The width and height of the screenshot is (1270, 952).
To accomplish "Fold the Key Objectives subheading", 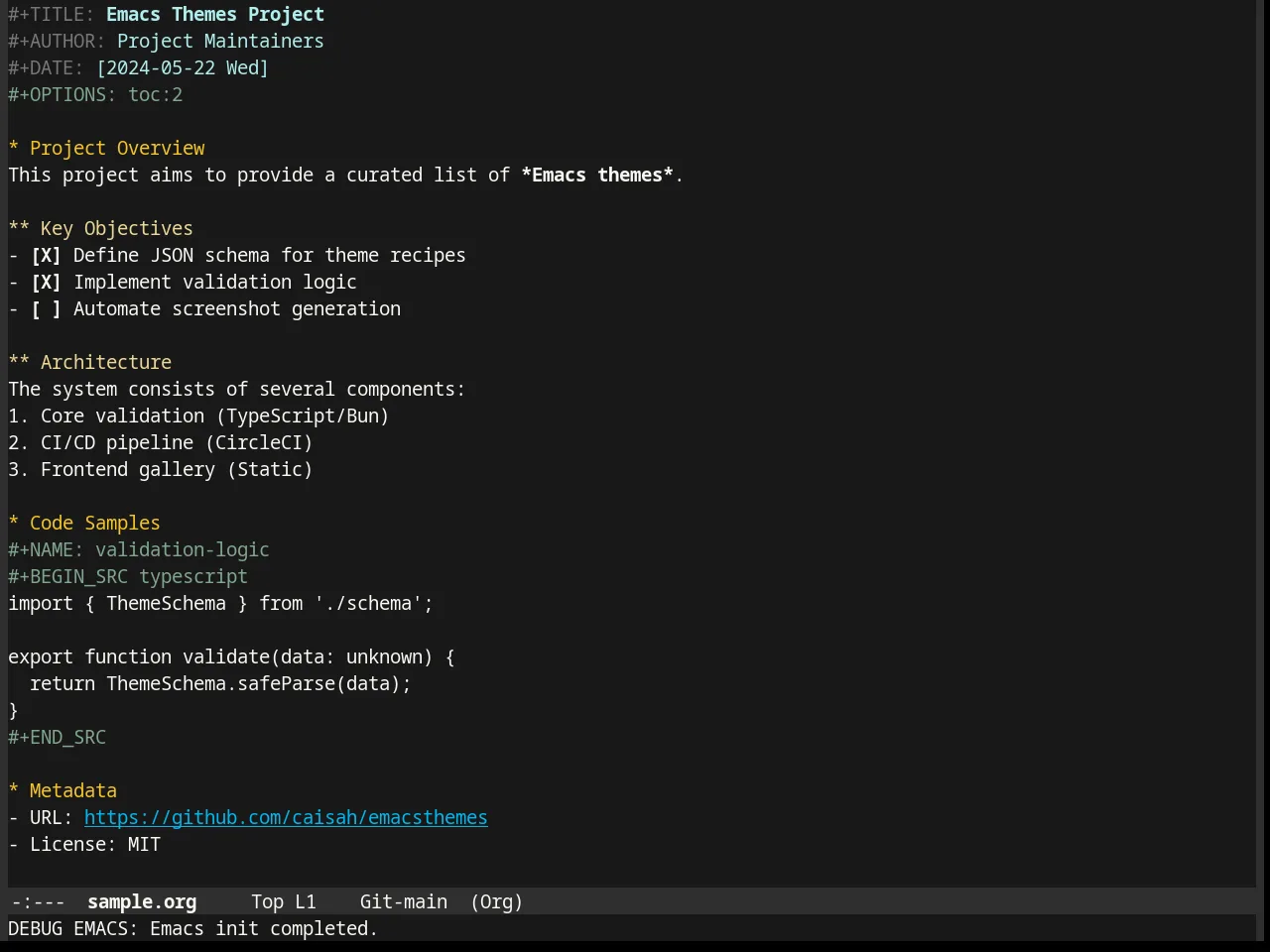I will coord(101,229).
